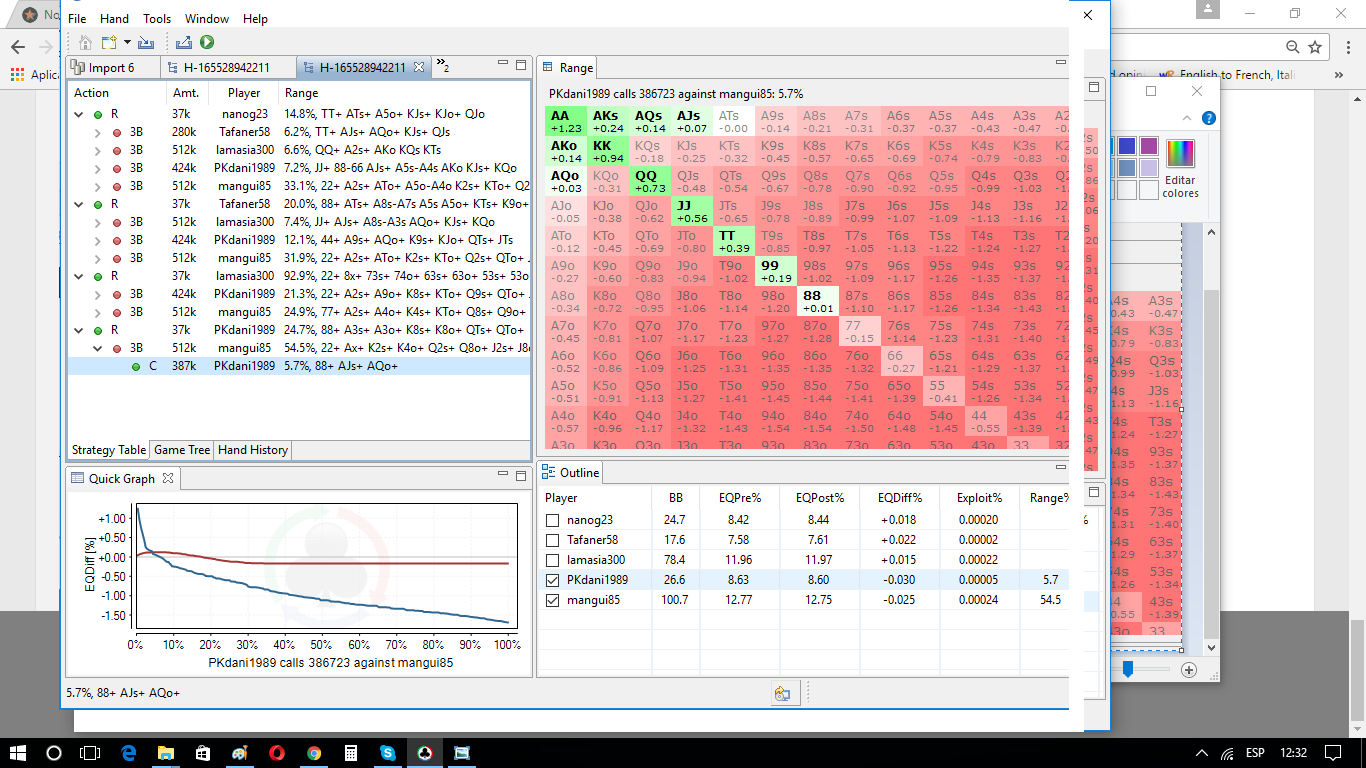Switch to the first H-165528942211 tab

coord(227,67)
